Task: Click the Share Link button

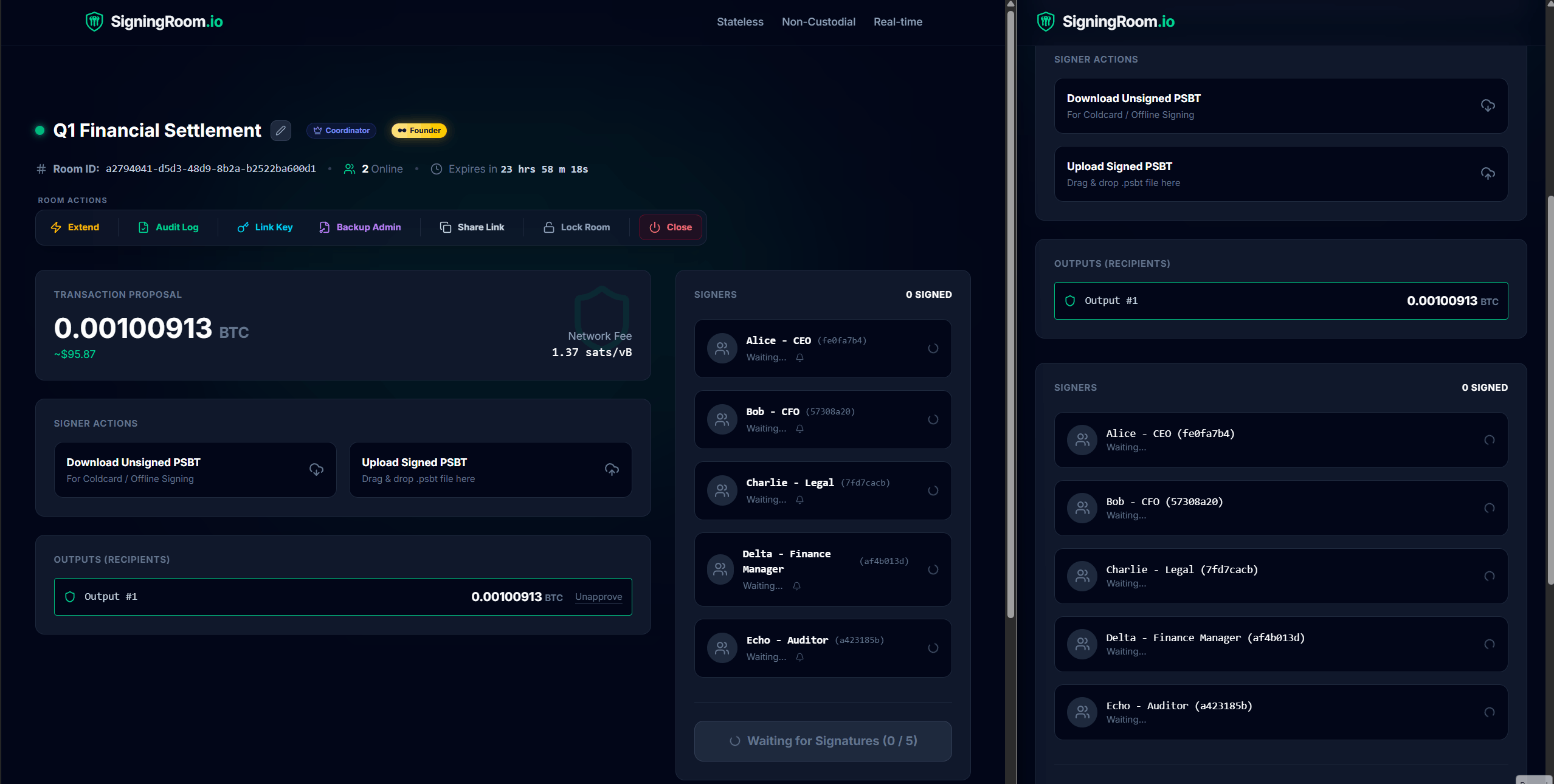Action: 472,227
